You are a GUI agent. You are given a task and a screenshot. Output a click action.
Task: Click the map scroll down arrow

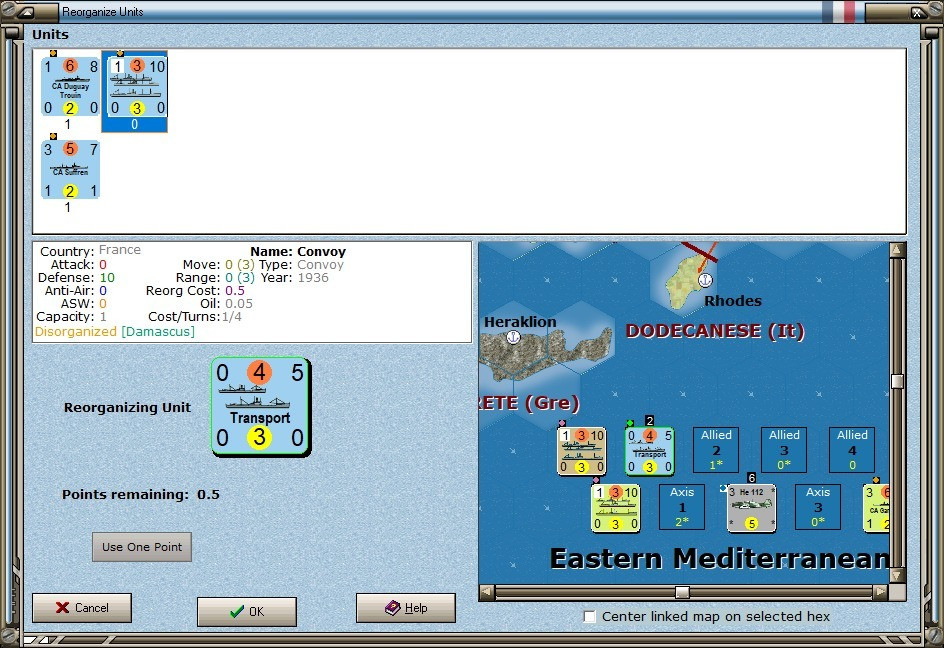coord(897,576)
